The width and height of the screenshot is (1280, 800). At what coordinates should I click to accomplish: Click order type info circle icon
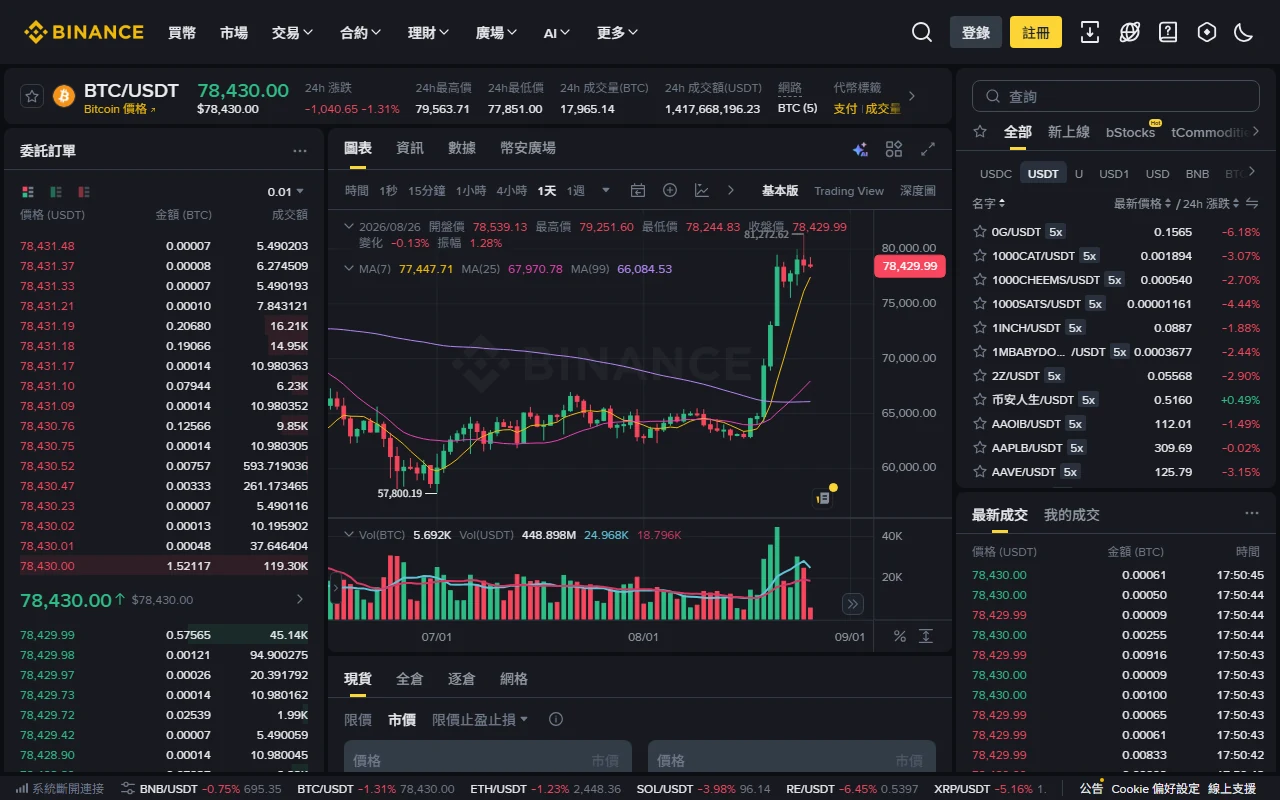point(556,719)
